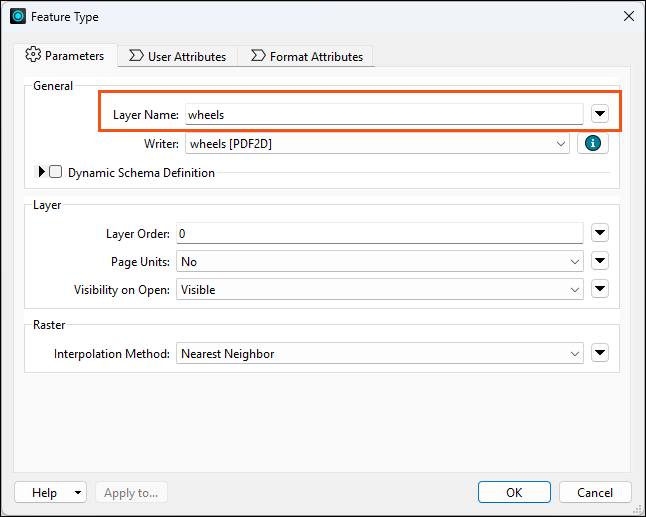Open the Page Units options arrow button
Image resolution: width=646 pixels, height=517 pixels.
click(x=600, y=261)
